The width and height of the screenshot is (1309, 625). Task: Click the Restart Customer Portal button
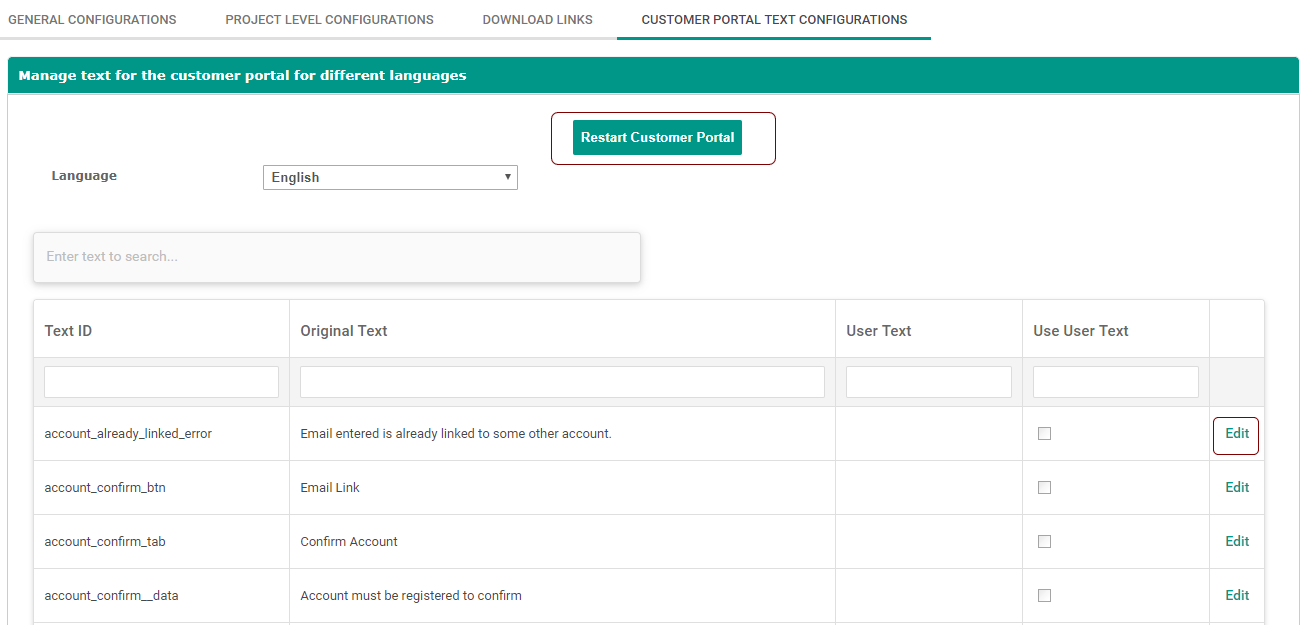[657, 138]
